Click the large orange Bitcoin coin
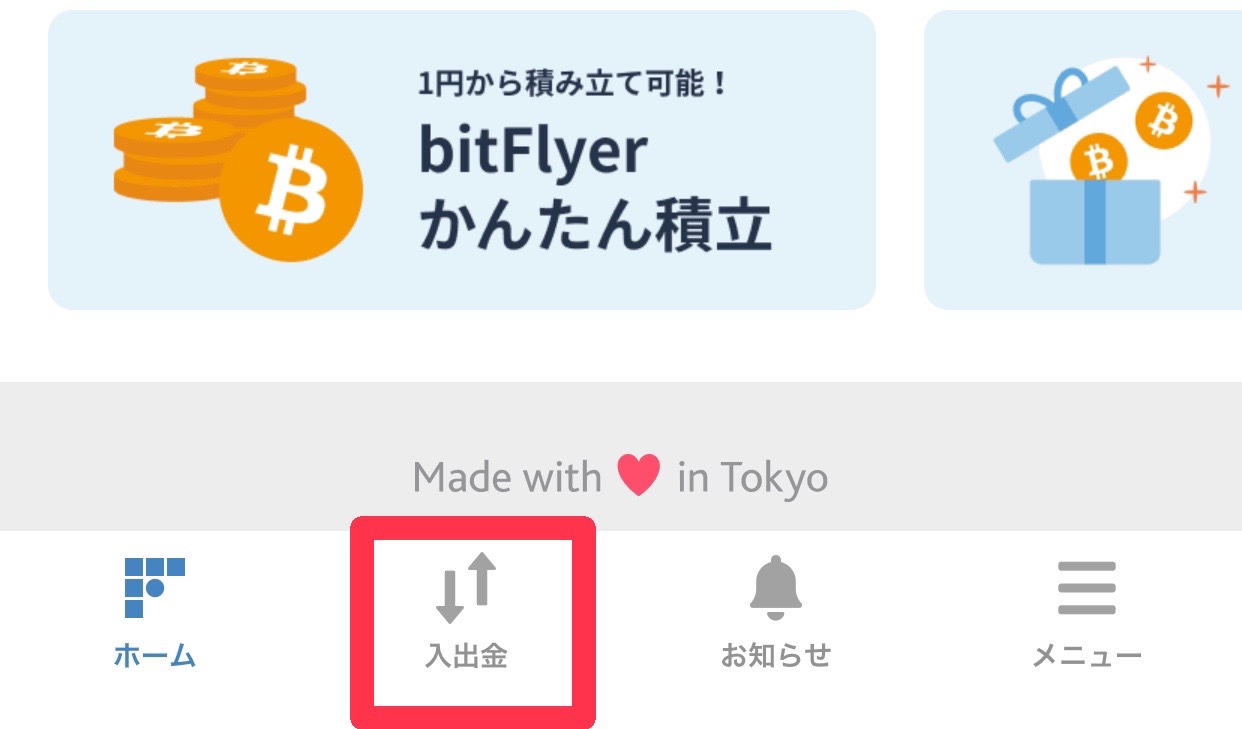 (291, 190)
